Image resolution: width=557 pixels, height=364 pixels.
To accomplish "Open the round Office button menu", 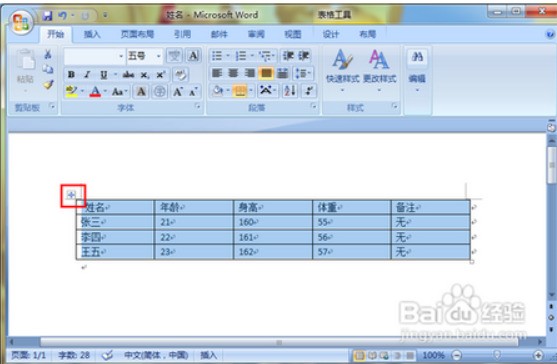I will pyautogui.click(x=21, y=22).
